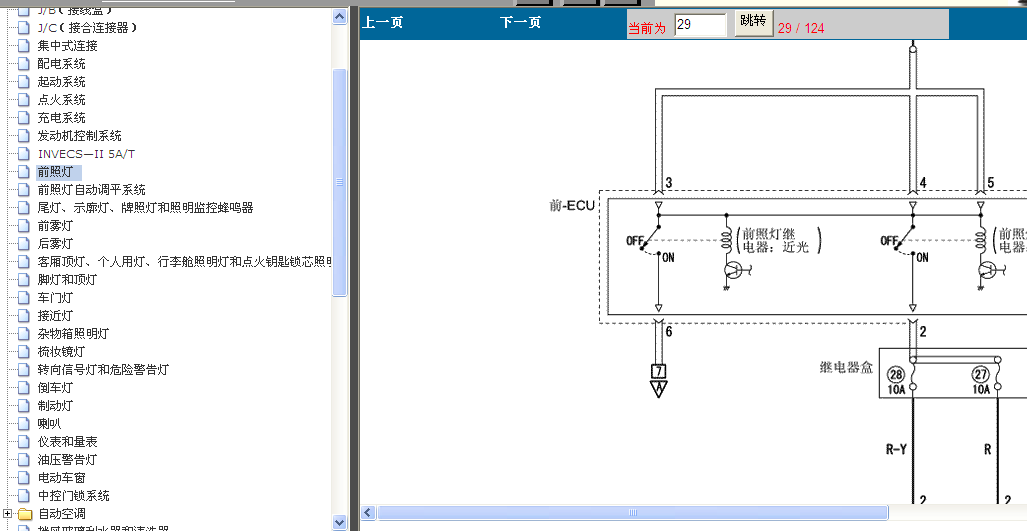The width and height of the screenshot is (1027, 531).
Task: Open the 梳妆镜灯 entry
Action: coord(62,352)
